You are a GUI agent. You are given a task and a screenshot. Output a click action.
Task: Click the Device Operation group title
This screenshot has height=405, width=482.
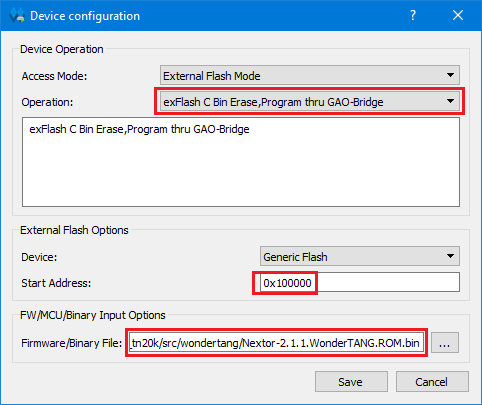point(62,49)
